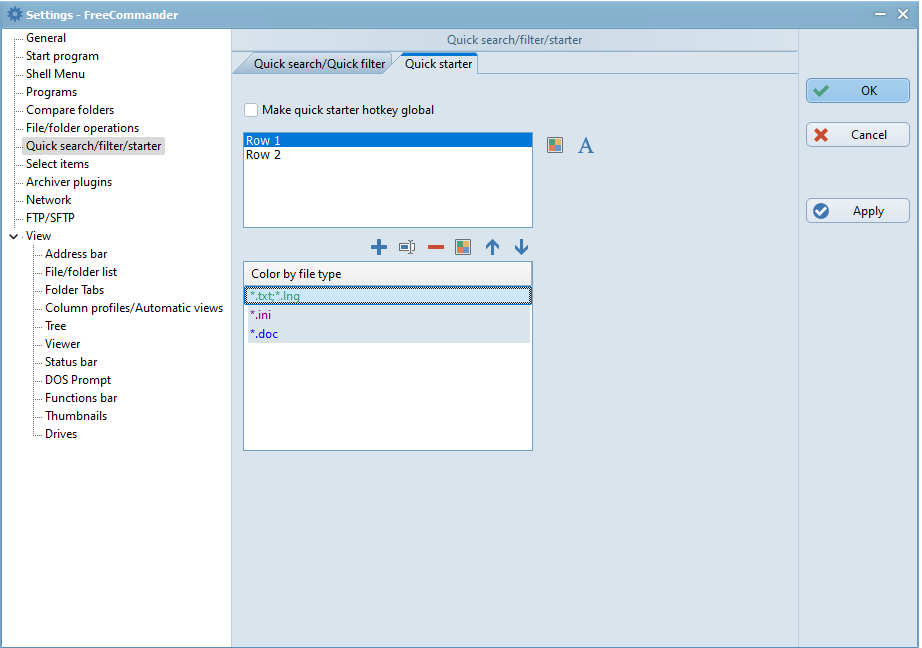922x648 pixels.
Task: Move item up with the up arrow
Action: point(492,247)
